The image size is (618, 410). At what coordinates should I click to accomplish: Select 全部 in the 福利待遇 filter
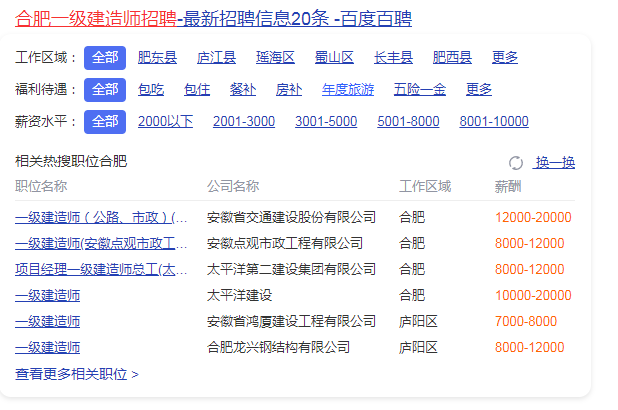105,90
